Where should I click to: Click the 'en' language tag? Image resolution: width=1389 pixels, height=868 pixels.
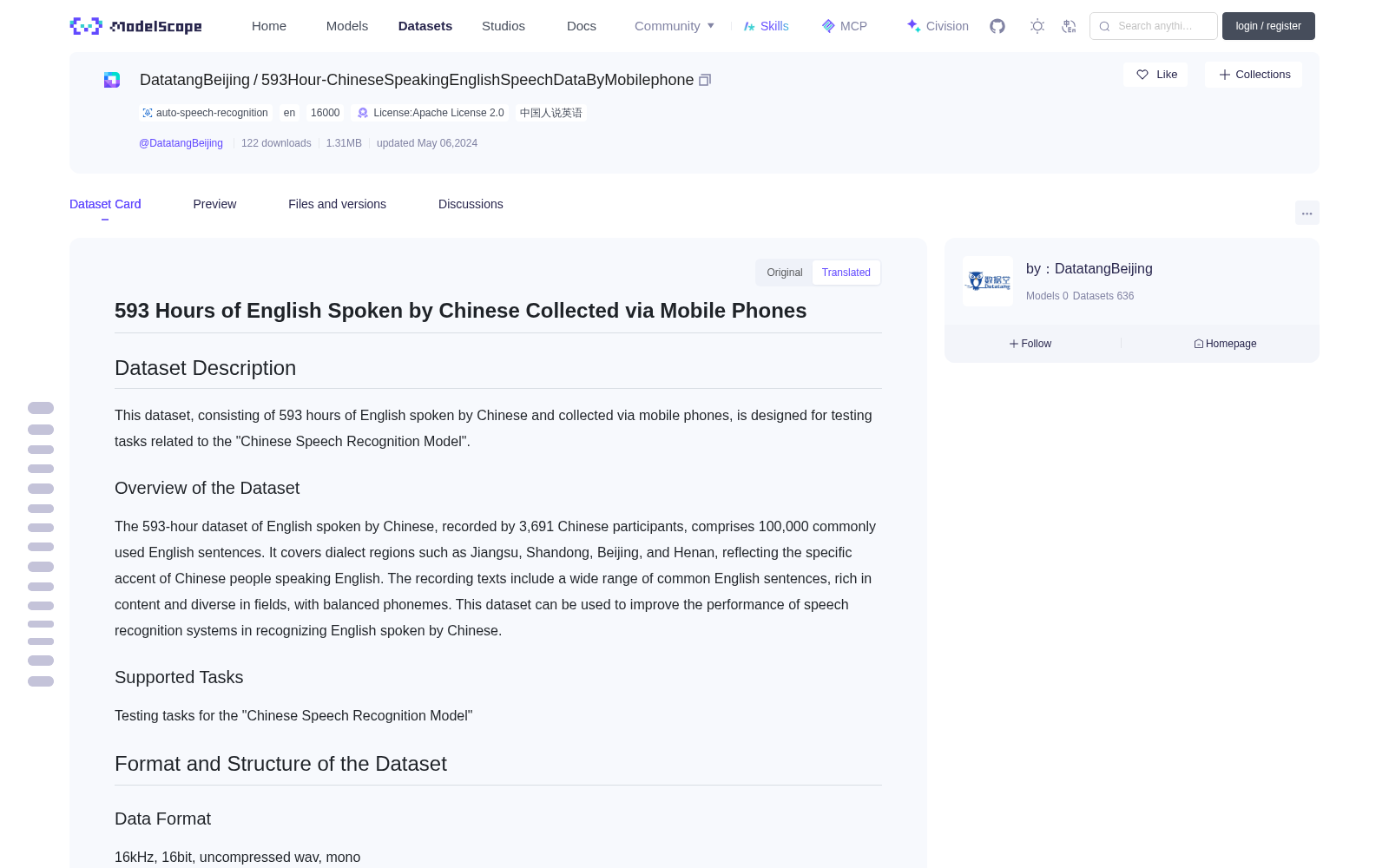pyautogui.click(x=289, y=113)
